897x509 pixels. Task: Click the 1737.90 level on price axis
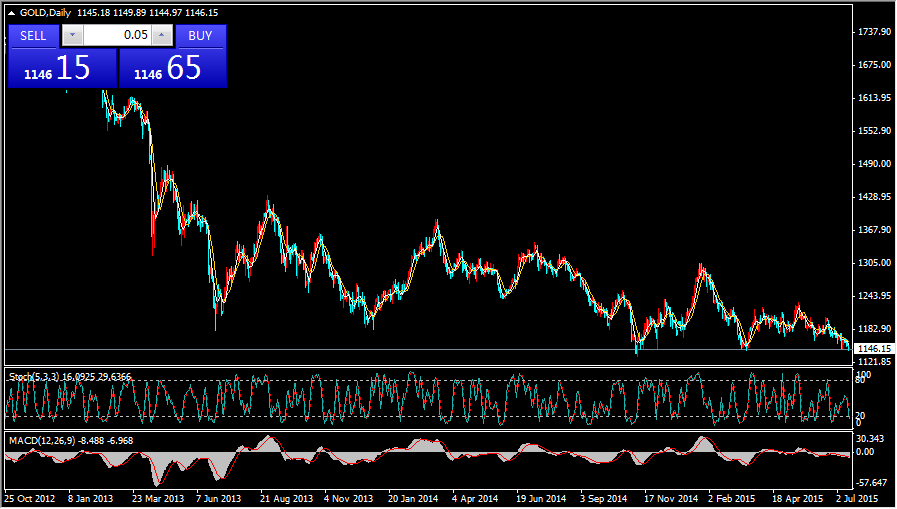click(x=874, y=32)
